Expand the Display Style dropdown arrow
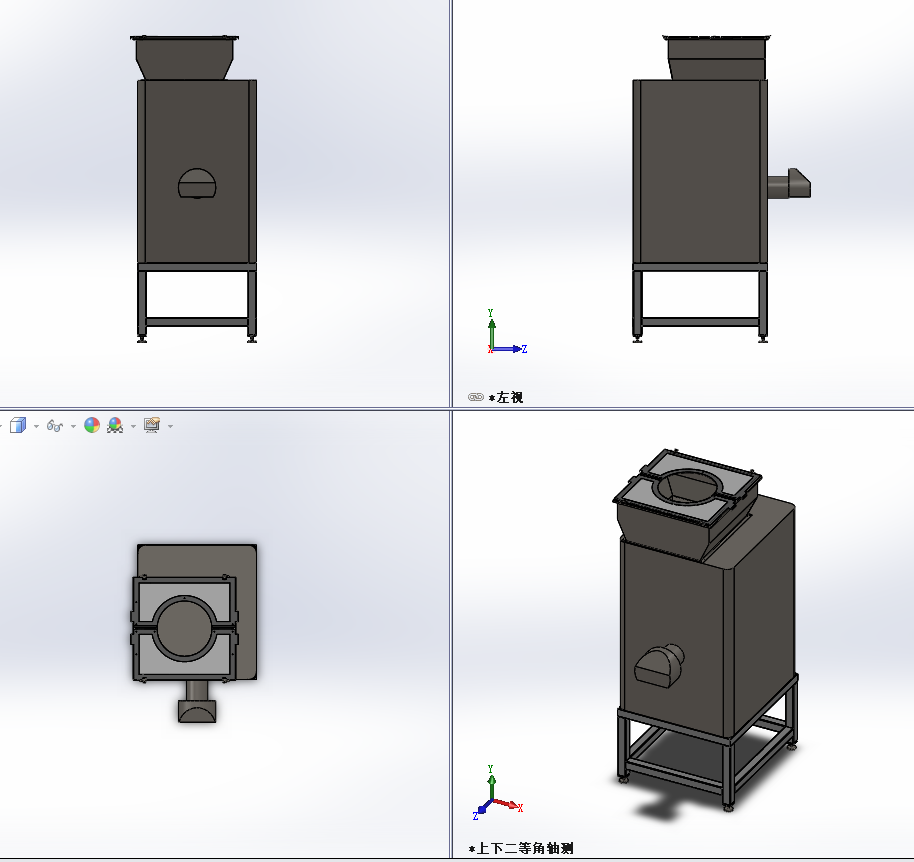The height and width of the screenshot is (862, 914). pyautogui.click(x=36, y=427)
